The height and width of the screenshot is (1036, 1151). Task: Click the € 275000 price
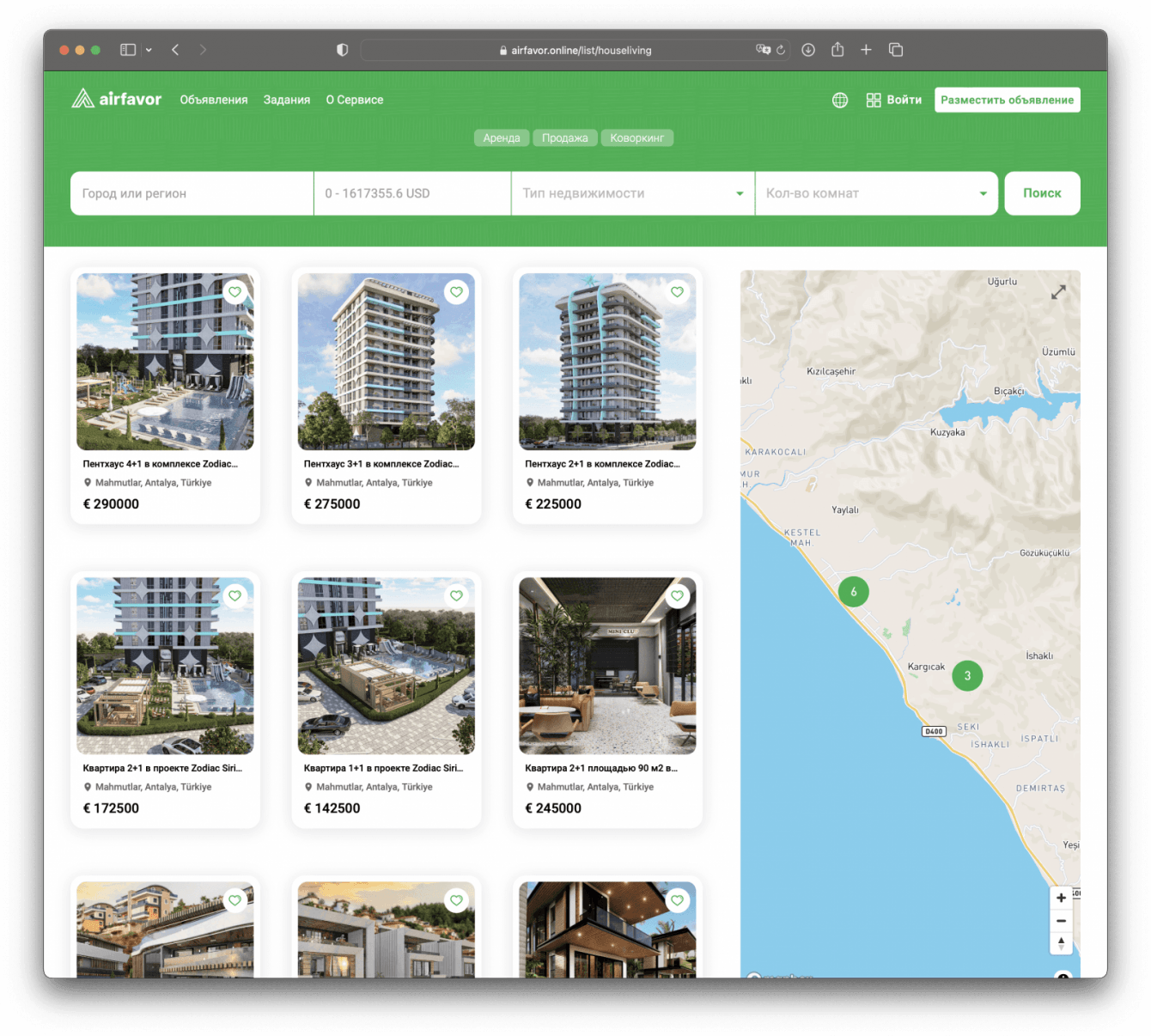[332, 504]
